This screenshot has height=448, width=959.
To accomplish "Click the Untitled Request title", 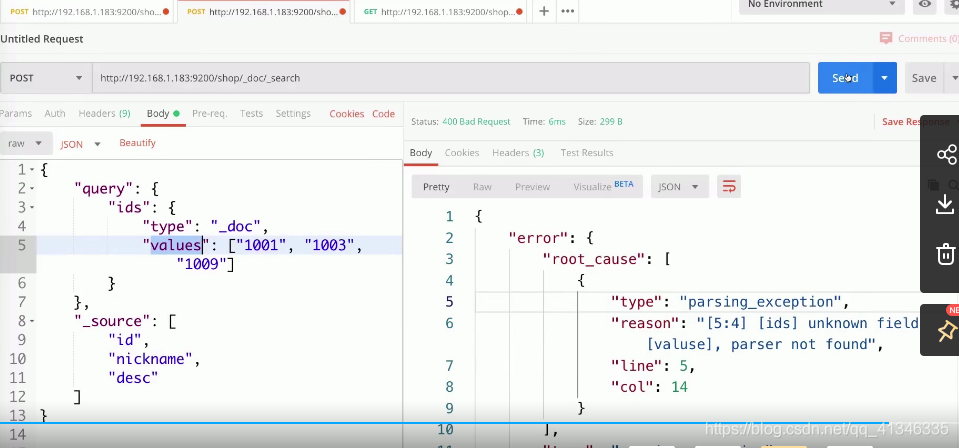I will (x=42, y=39).
